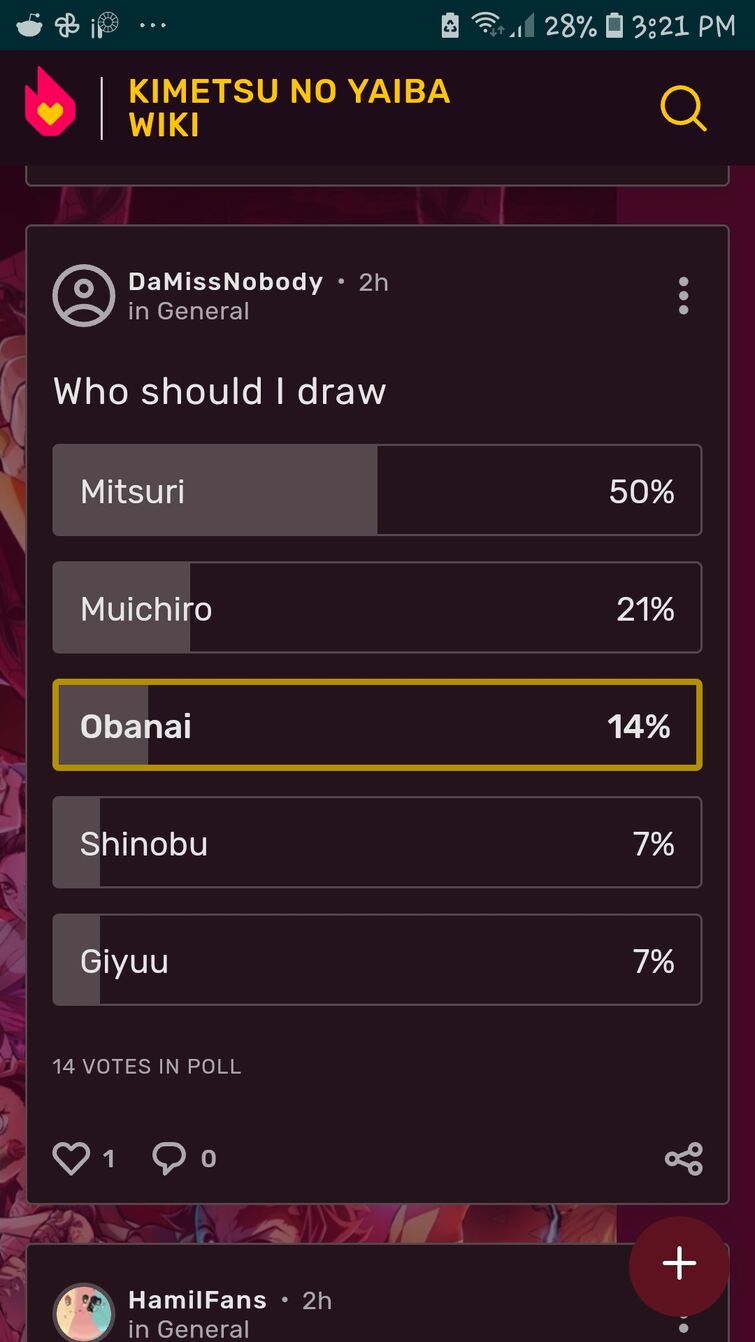
Task: Tap the red plus create post button
Action: (x=679, y=1264)
